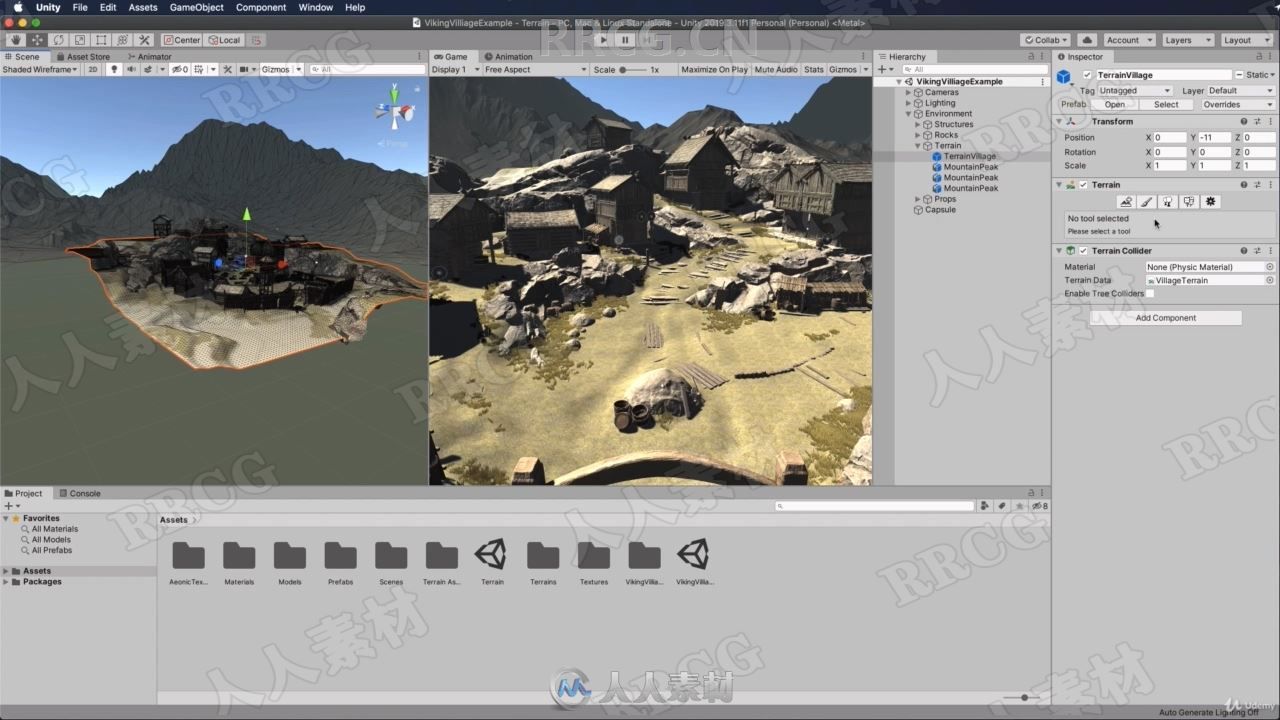Image resolution: width=1280 pixels, height=720 pixels.
Task: Click the Pause button
Action: pyautogui.click(x=625, y=40)
